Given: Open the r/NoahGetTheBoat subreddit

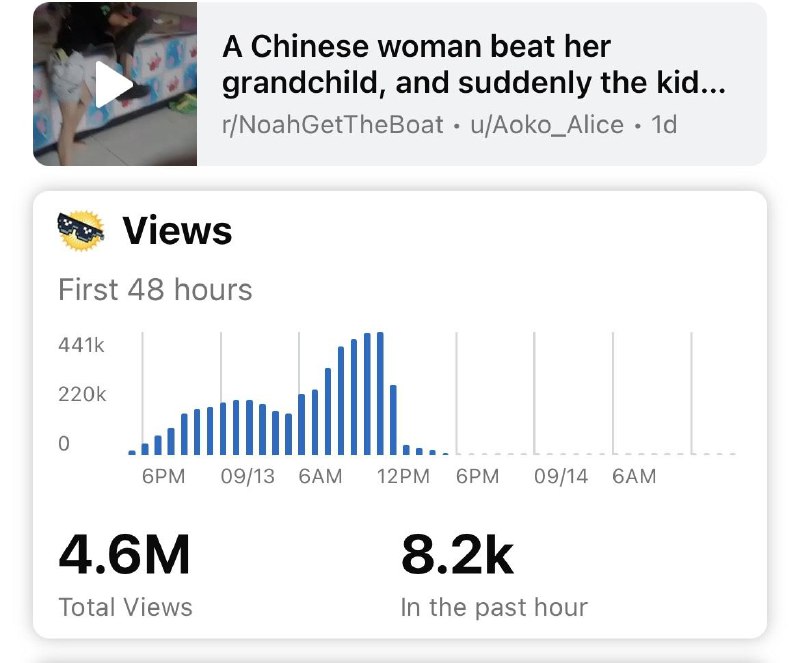Looking at the screenshot, I should point(330,125).
